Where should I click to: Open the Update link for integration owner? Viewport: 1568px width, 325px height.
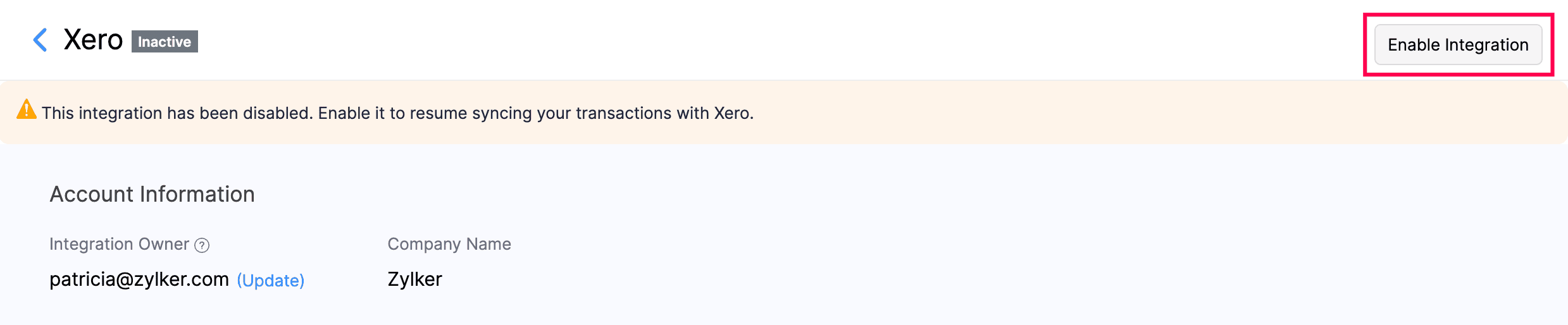click(x=271, y=280)
